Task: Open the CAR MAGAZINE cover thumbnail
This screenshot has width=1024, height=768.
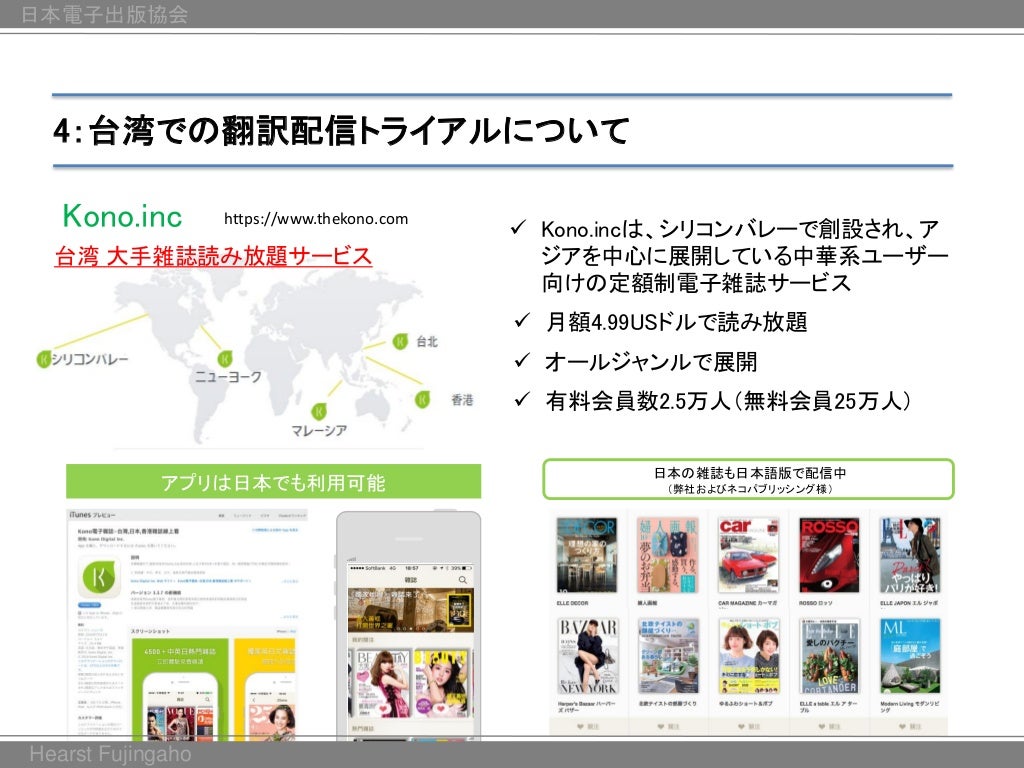Action: click(748, 555)
